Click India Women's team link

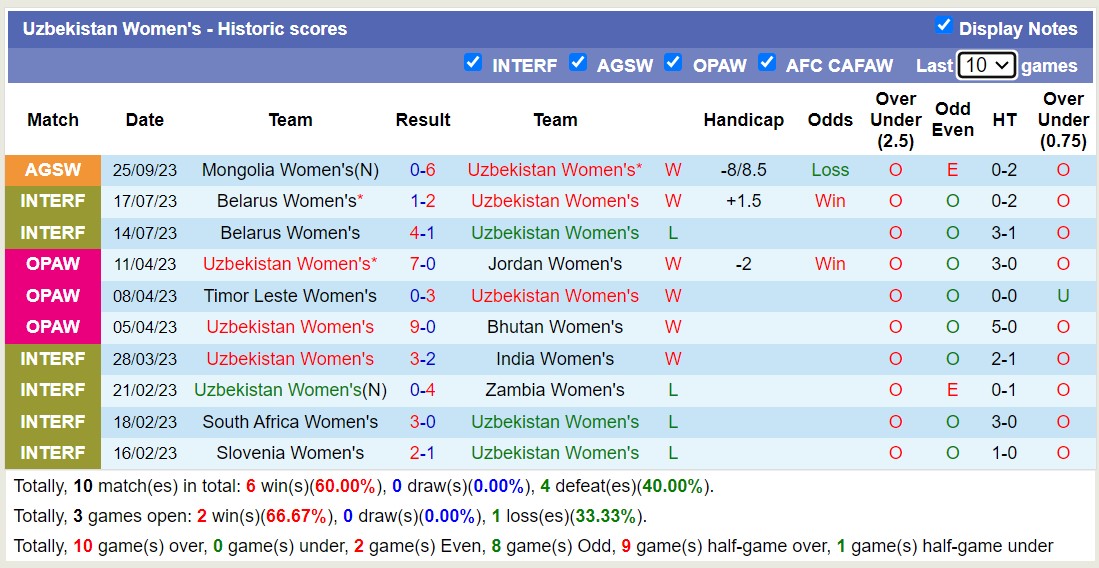[x=555, y=359]
